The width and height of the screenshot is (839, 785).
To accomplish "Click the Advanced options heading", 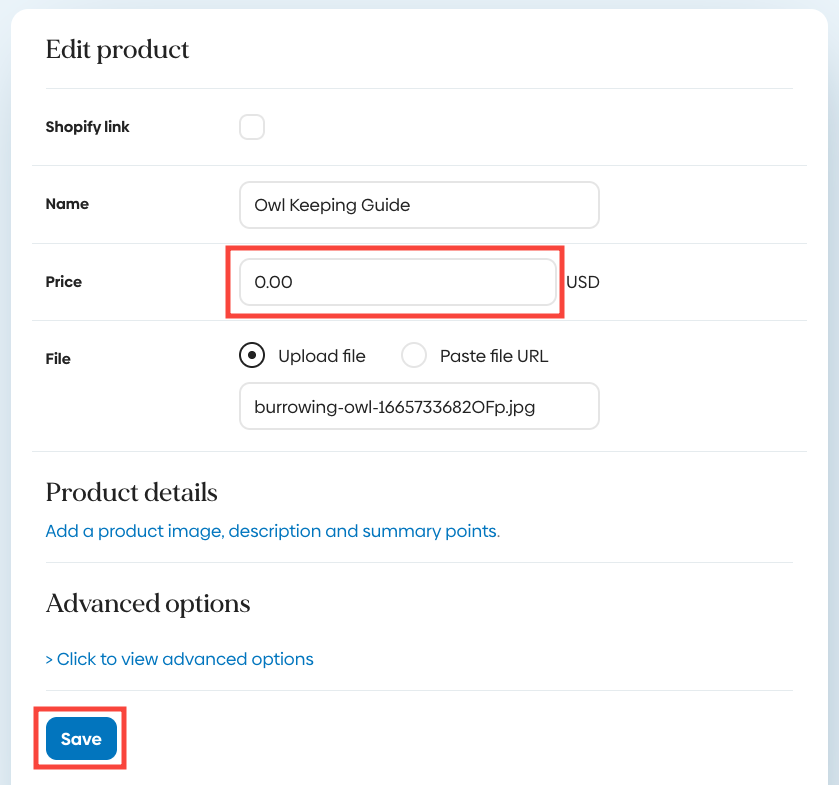I will (148, 604).
